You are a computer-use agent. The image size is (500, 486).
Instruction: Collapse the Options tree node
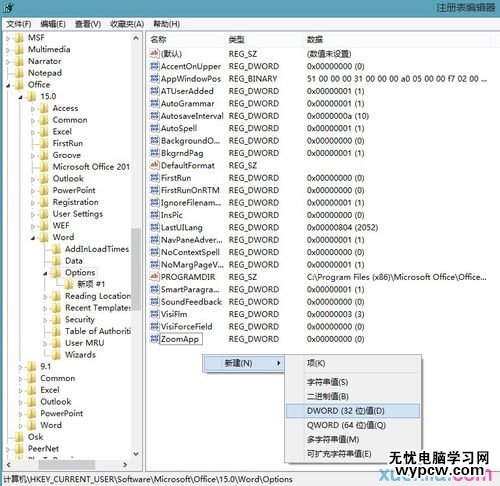45,273
